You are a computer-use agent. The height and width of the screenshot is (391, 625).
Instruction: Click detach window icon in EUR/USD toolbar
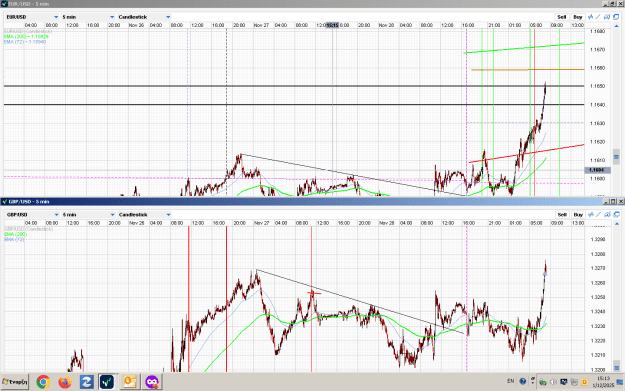(x=616, y=17)
